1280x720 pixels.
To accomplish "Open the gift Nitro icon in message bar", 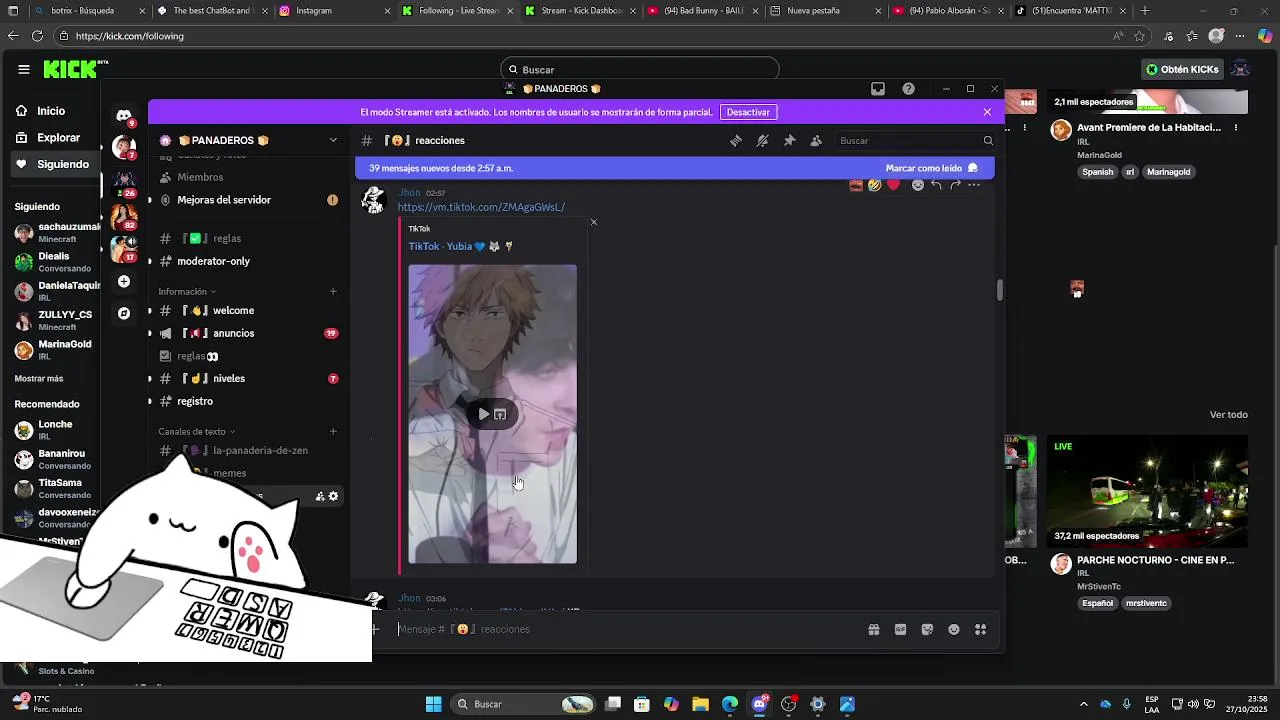I will [873, 629].
